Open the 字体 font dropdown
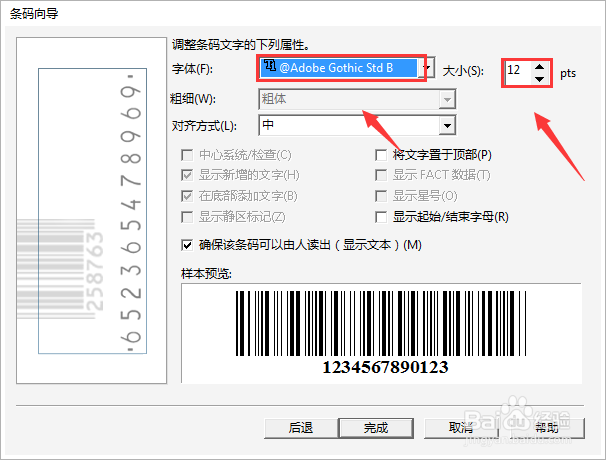This screenshot has height=460, width=606. click(347, 68)
